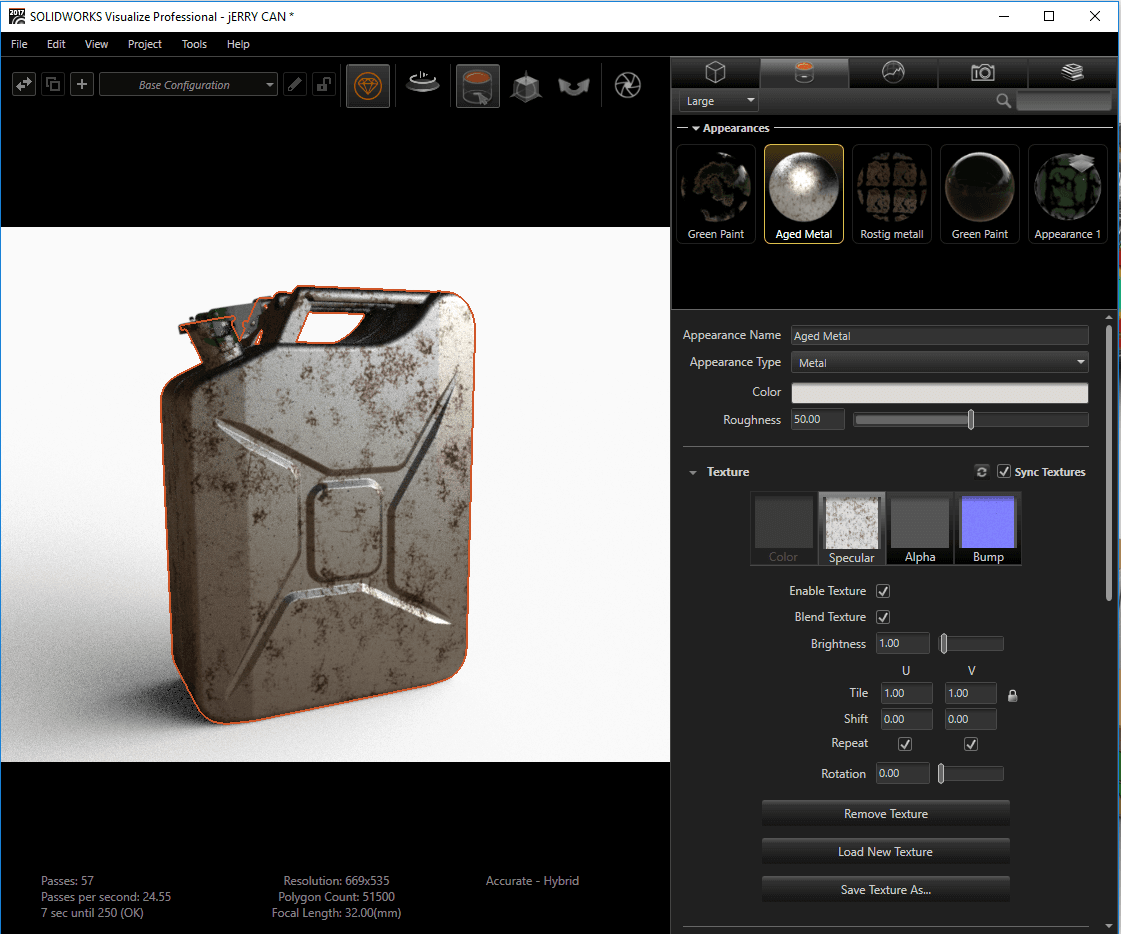
Task: Click the add configuration plus icon
Action: pos(82,85)
